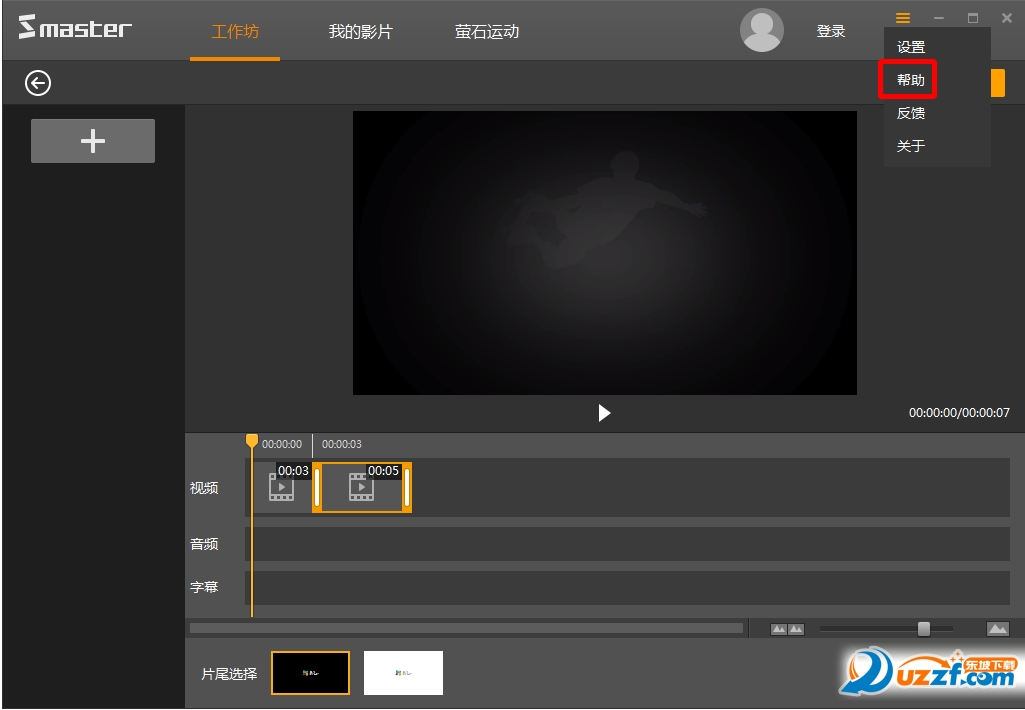Click the empty 音频 track
Screen dimensions: 1025x710
[x=628, y=544]
